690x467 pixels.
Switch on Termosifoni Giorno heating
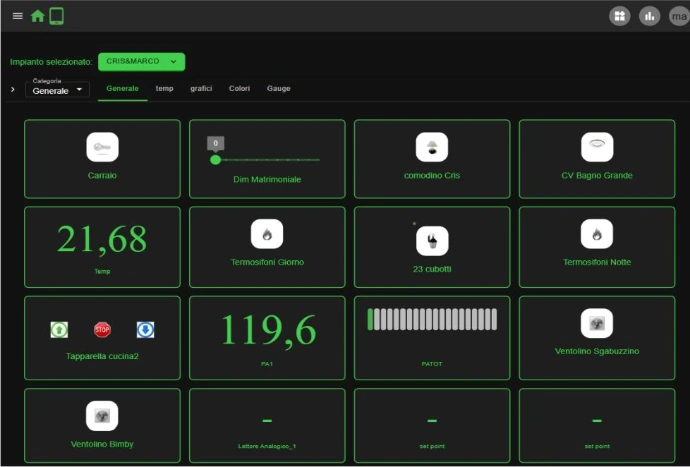pyautogui.click(x=267, y=234)
